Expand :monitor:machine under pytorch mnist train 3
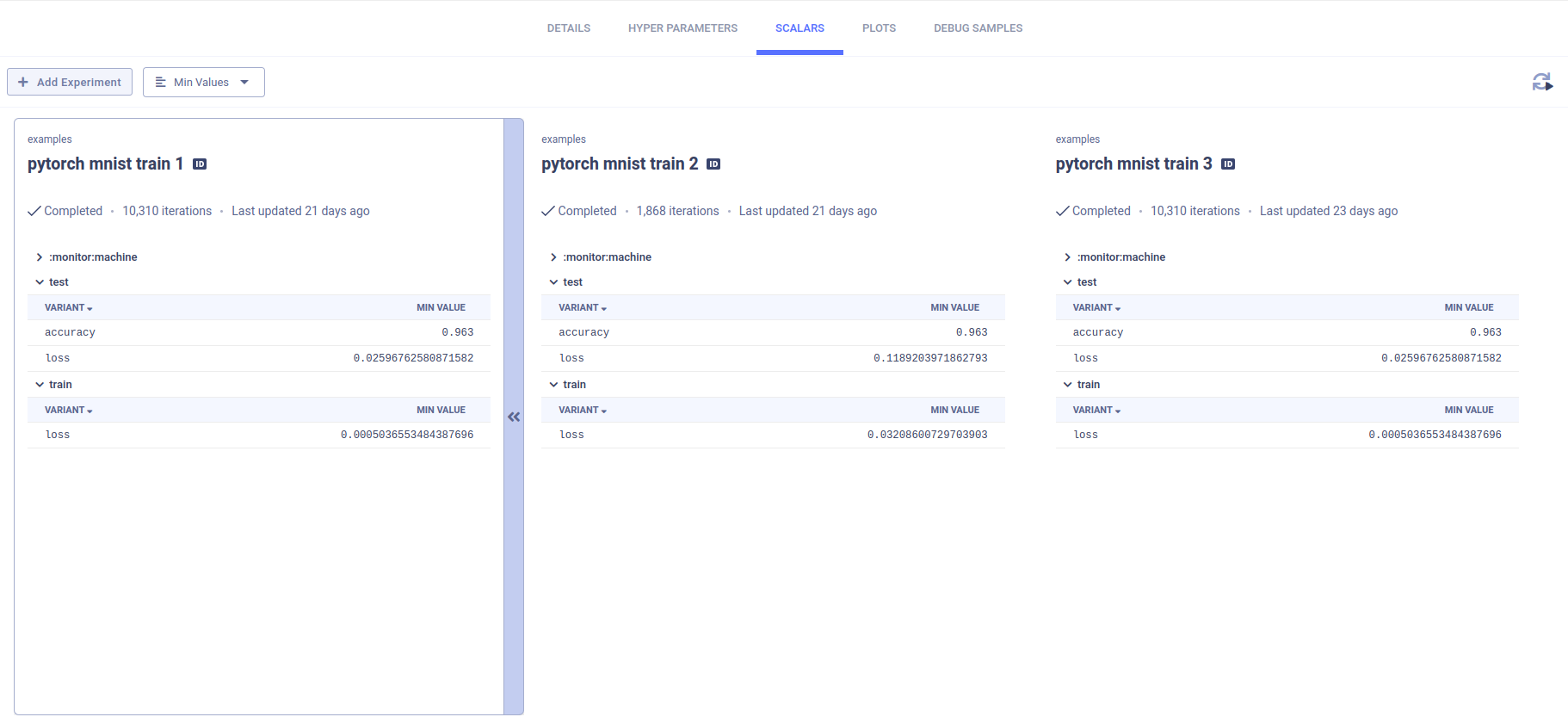Screen dimensions: 1568x717 [x=1067, y=257]
